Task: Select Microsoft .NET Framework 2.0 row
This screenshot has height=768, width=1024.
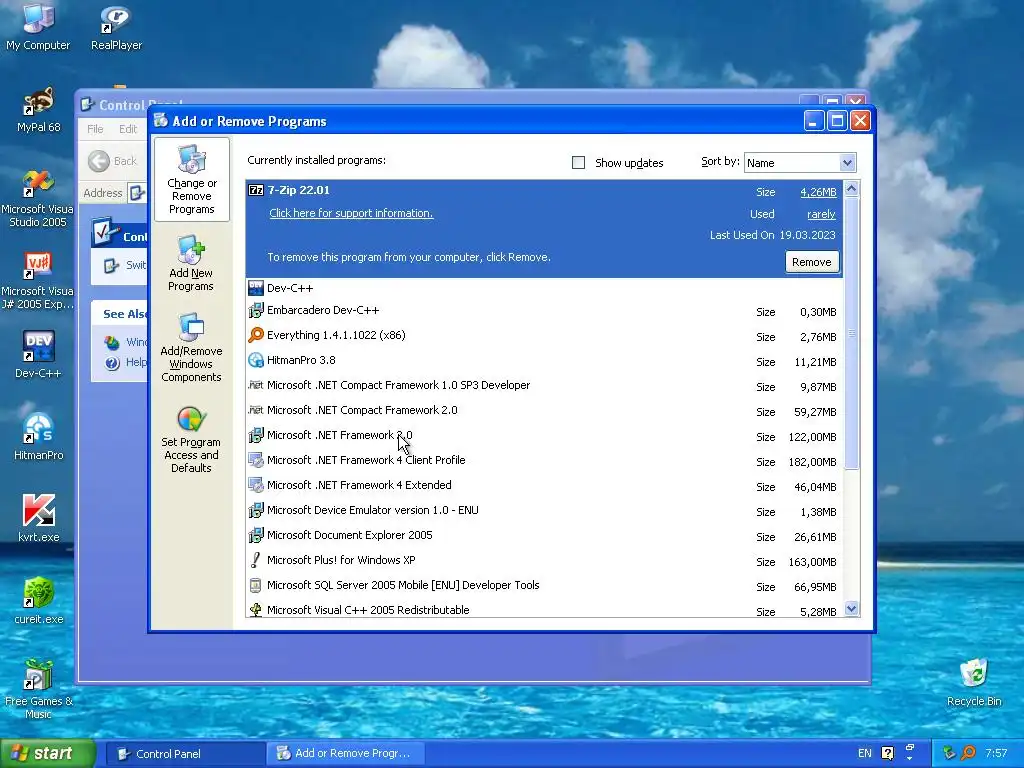Action: click(545, 436)
